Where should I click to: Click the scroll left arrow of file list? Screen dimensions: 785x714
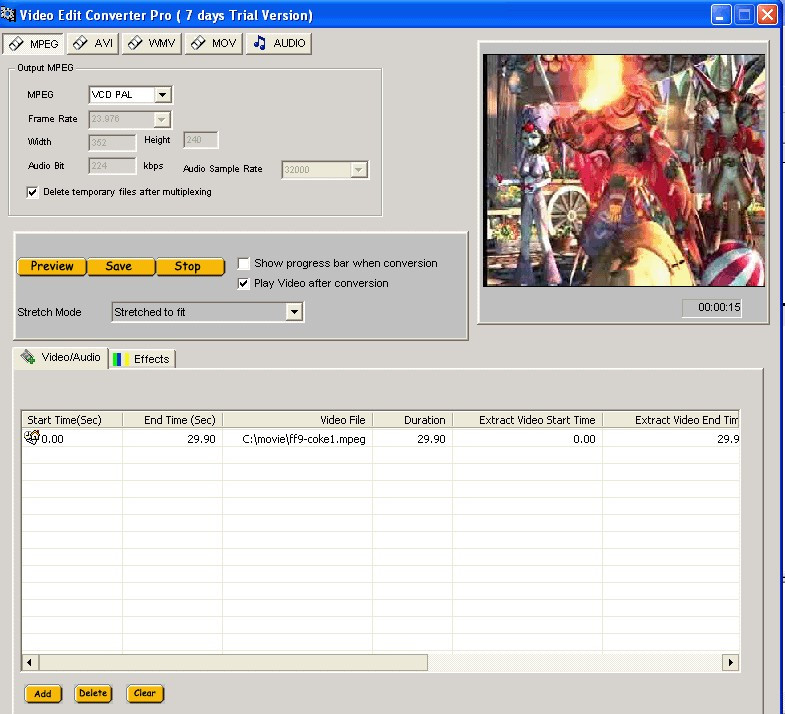(x=30, y=662)
